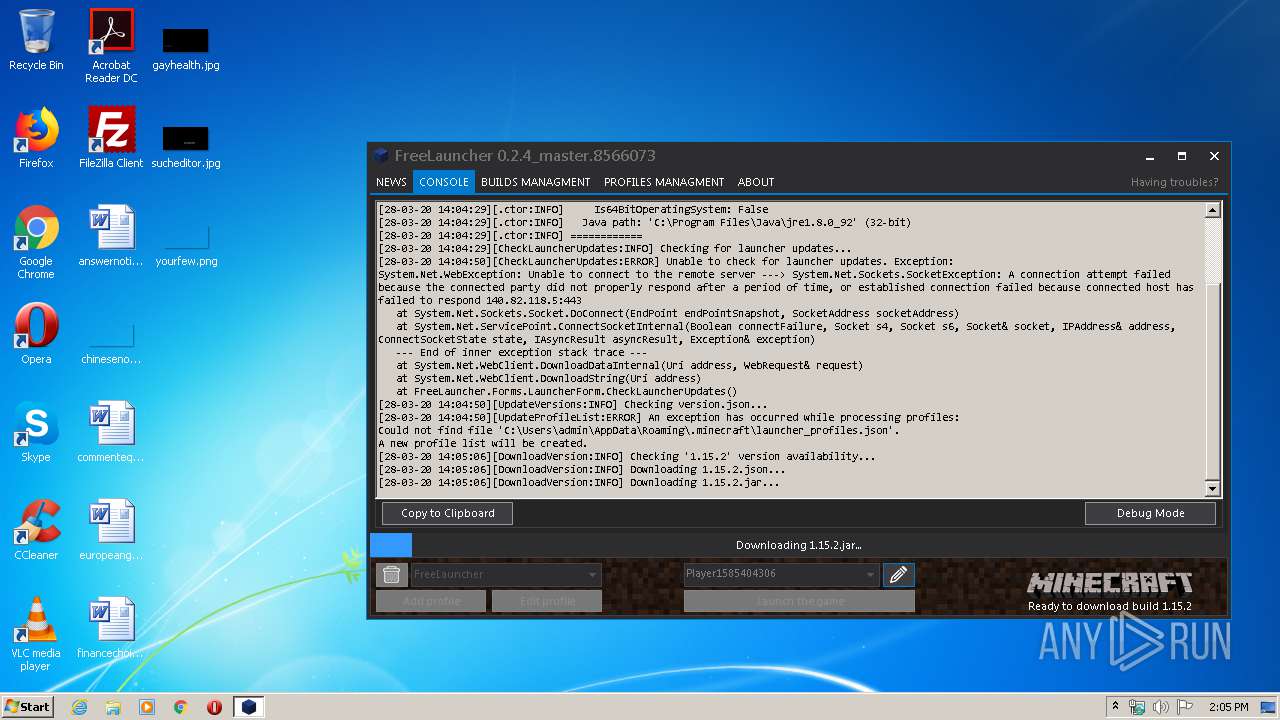This screenshot has height=720, width=1280.
Task: Click the Having troubles? link
Action: point(1174,182)
